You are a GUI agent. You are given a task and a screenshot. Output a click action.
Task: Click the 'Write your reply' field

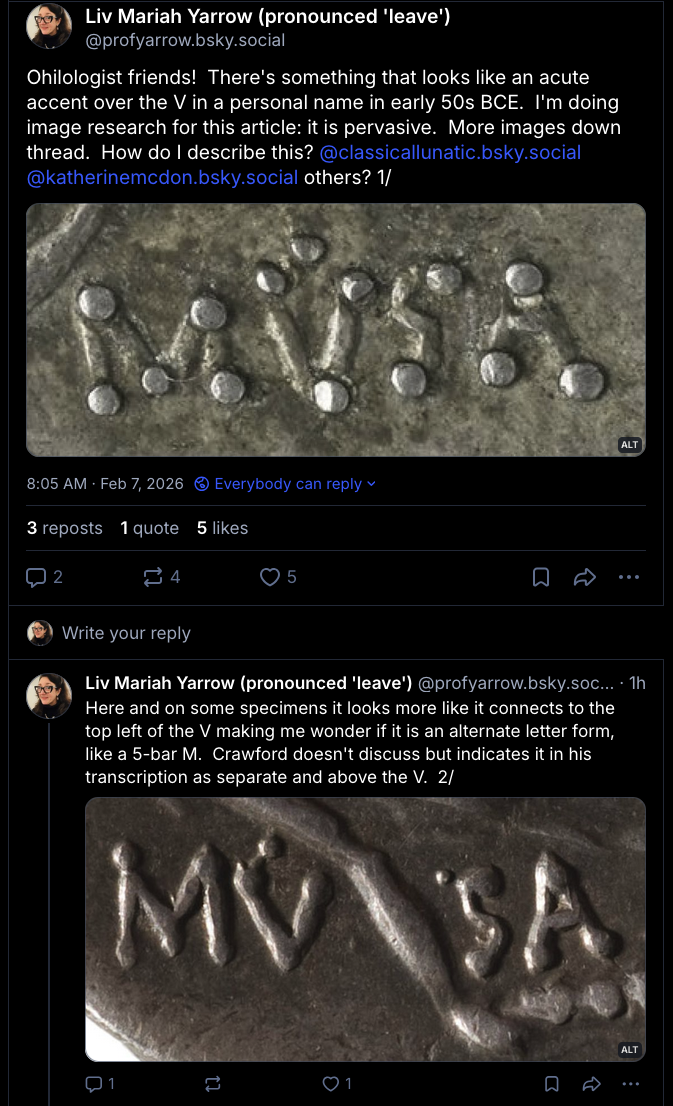(126, 633)
